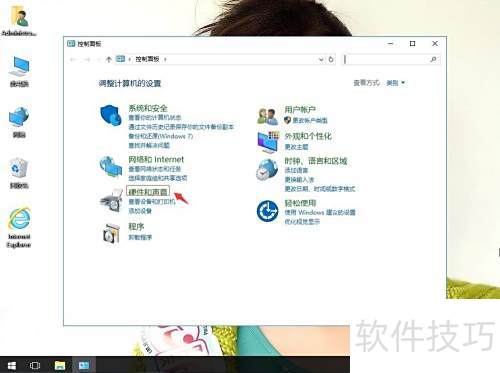
Task: Open the View by 类别 dropdown
Action: [x=395, y=83]
